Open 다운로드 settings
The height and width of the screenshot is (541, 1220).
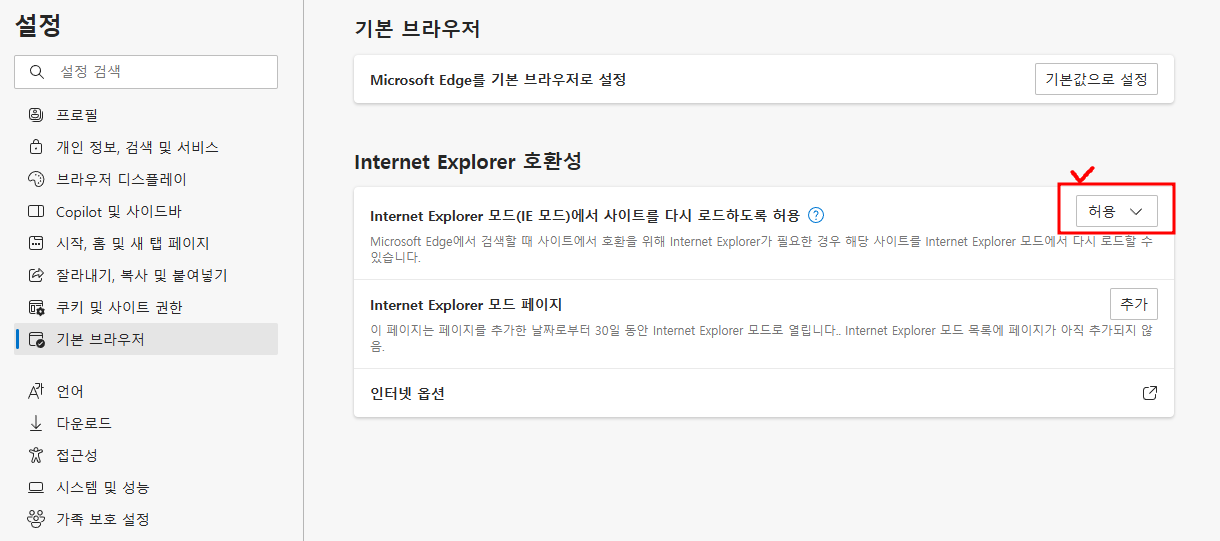click(x=147, y=423)
